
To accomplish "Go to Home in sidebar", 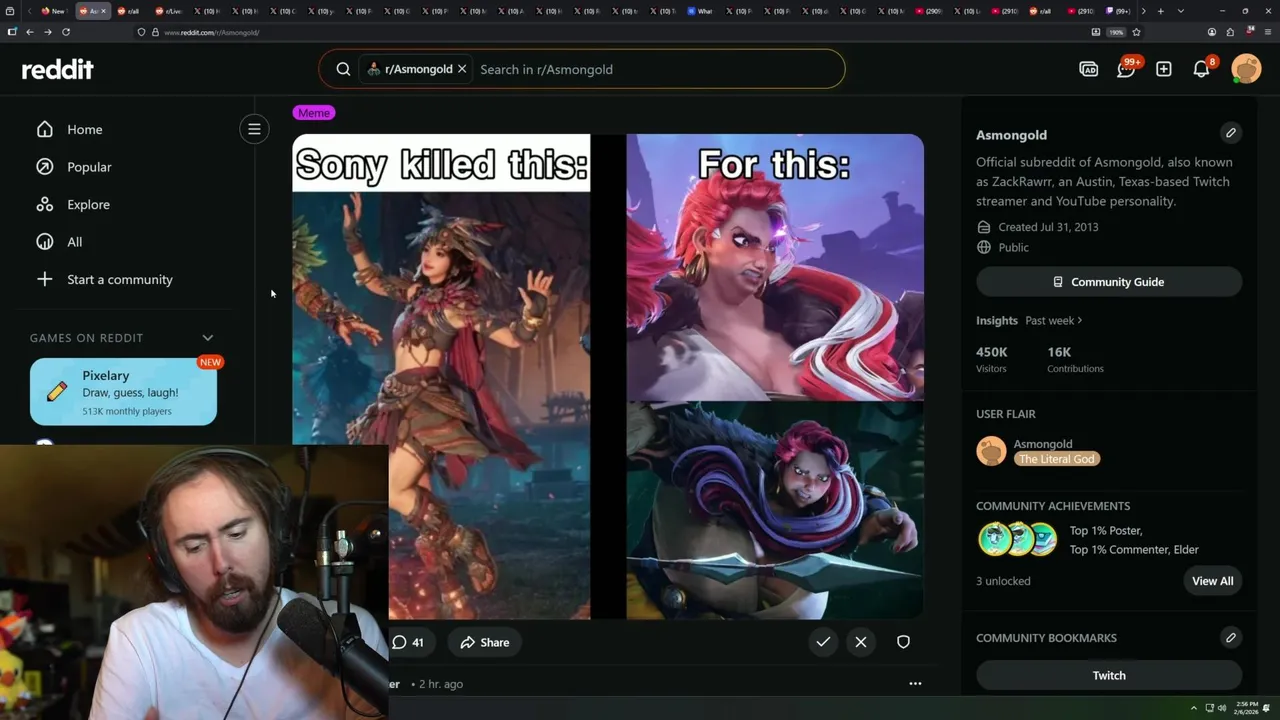I will point(84,129).
